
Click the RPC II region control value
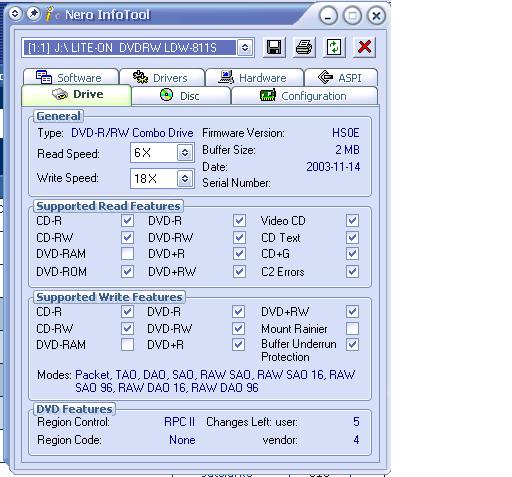click(x=179, y=422)
